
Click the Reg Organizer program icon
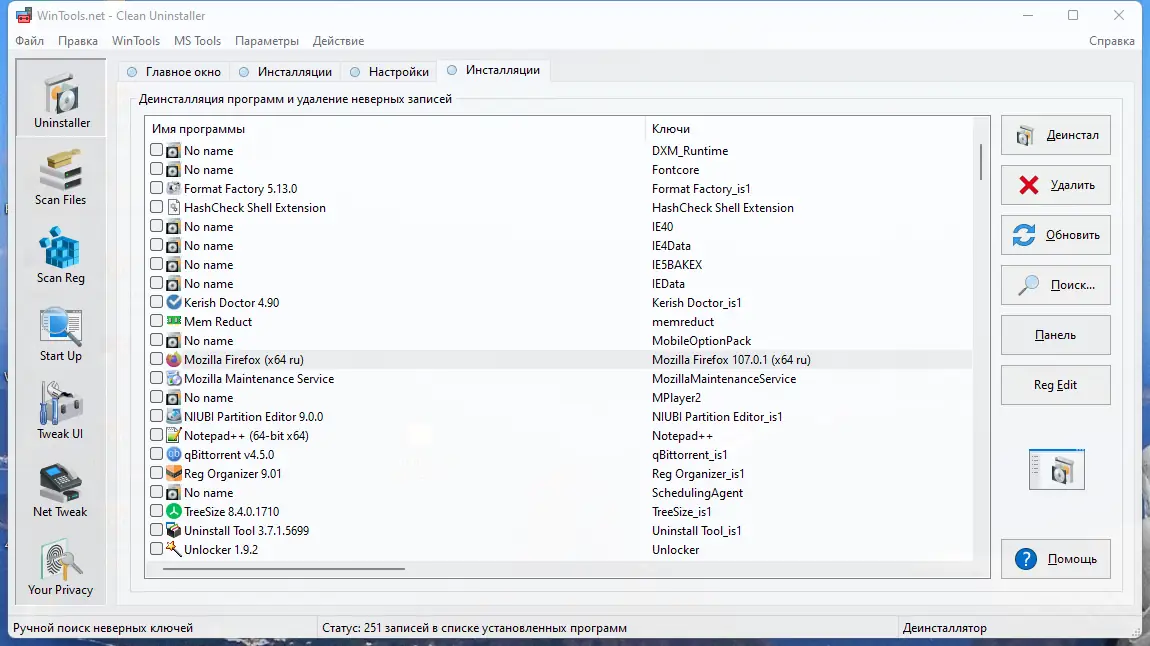173,474
